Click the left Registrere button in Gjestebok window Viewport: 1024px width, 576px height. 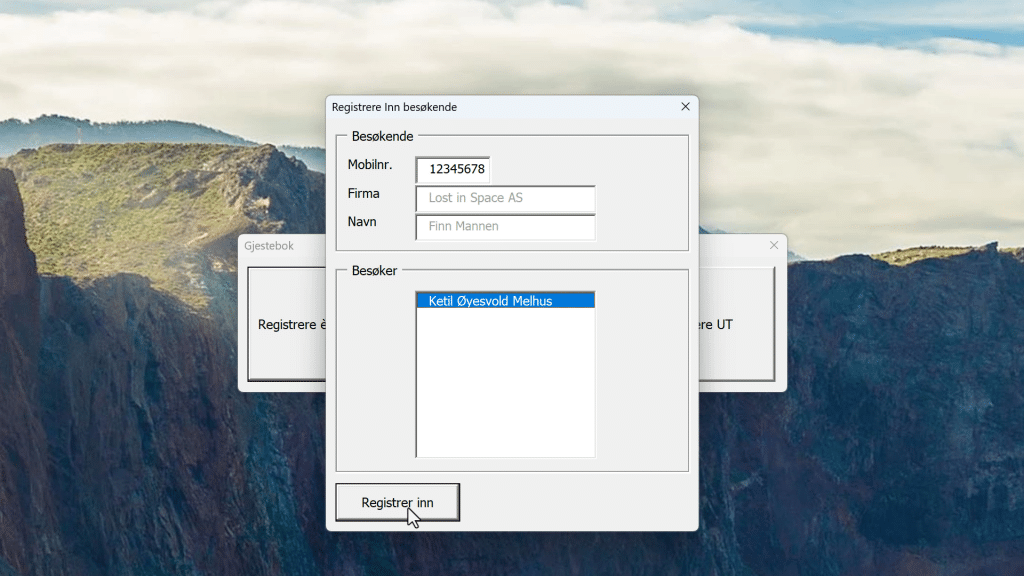pos(287,324)
